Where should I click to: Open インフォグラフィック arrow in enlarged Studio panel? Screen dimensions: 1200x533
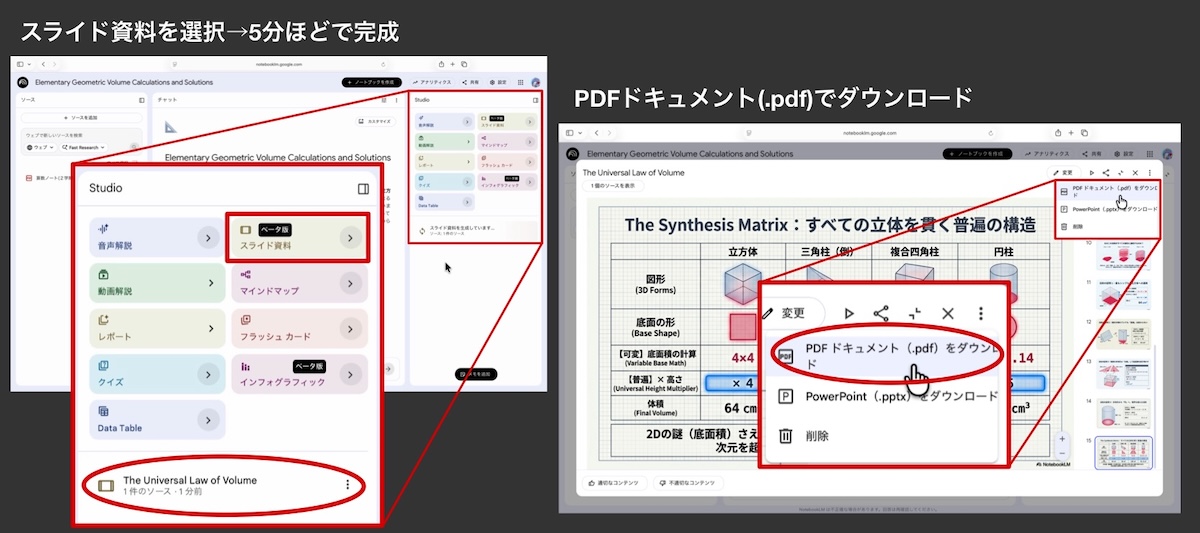(349, 374)
